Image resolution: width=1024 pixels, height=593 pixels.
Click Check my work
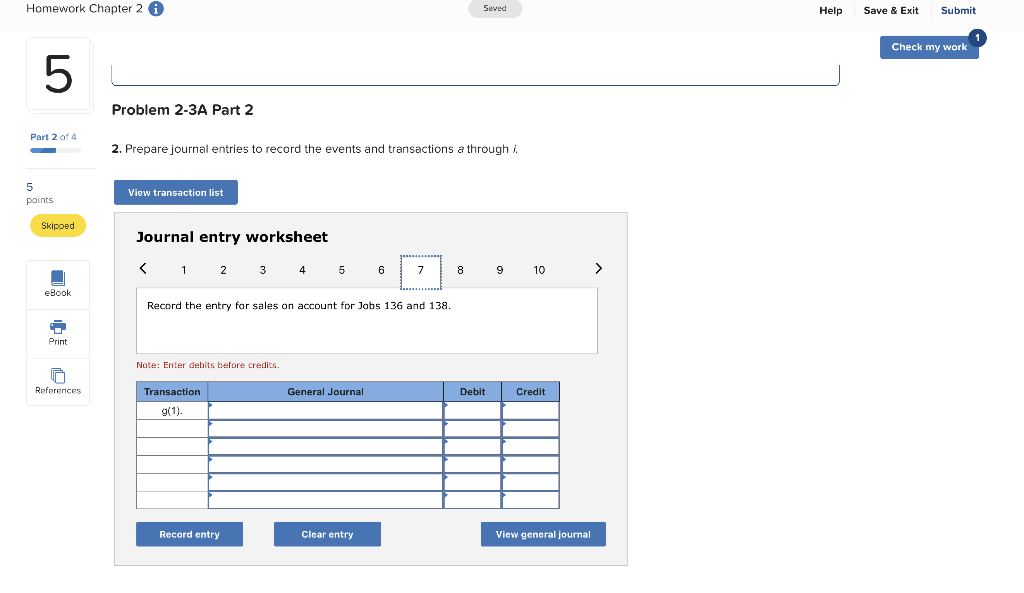coord(929,47)
